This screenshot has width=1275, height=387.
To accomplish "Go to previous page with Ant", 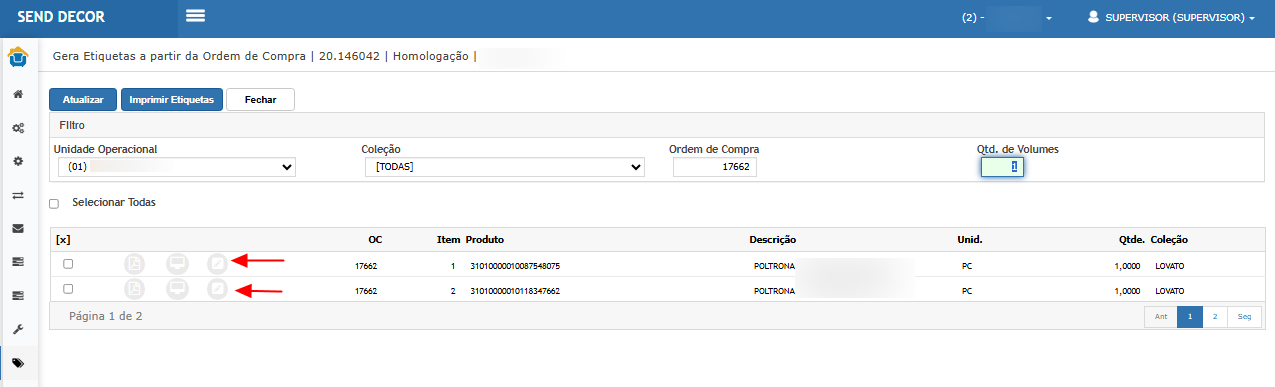I will [1161, 316].
